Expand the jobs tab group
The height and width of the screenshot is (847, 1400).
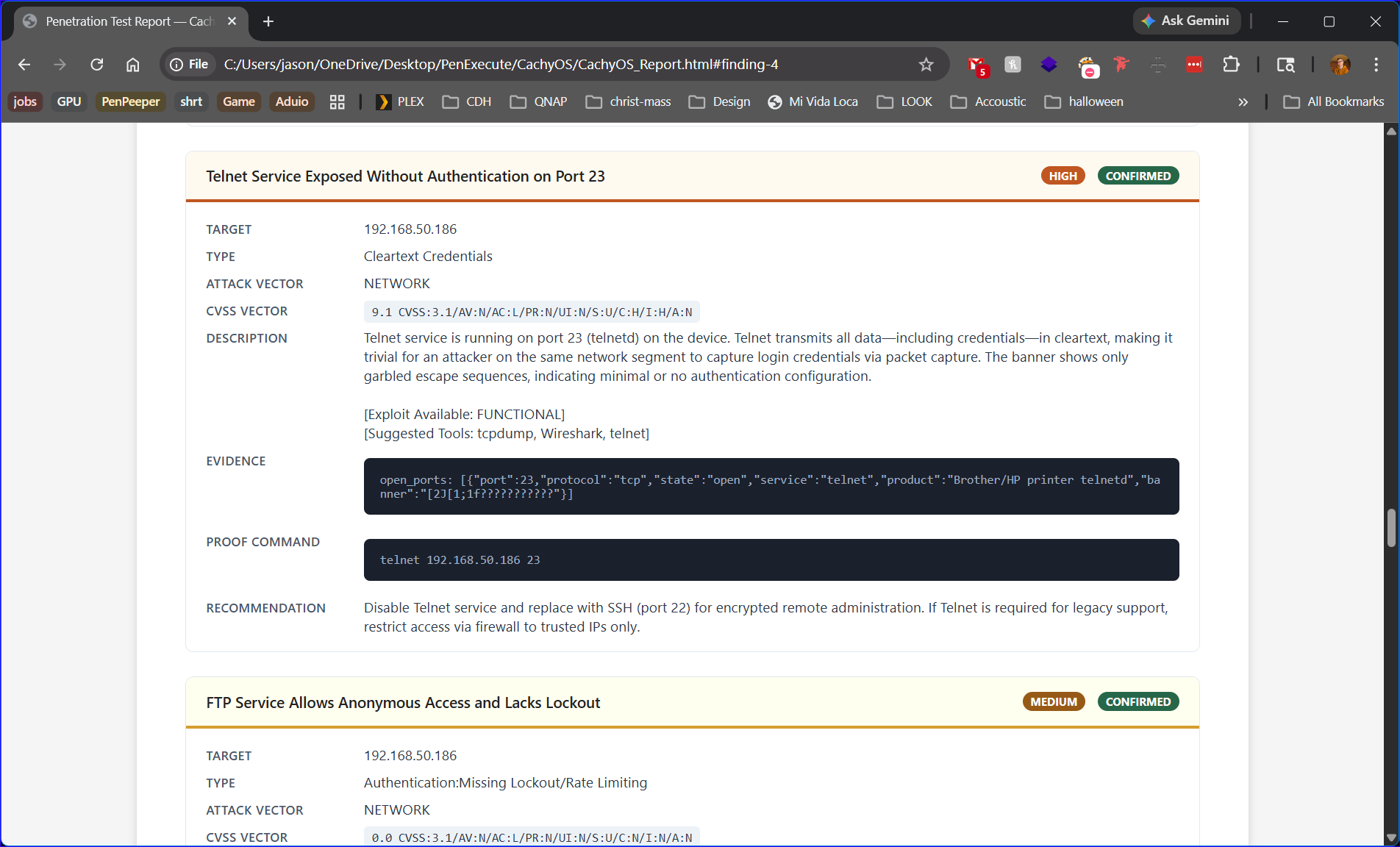pyautogui.click(x=25, y=101)
